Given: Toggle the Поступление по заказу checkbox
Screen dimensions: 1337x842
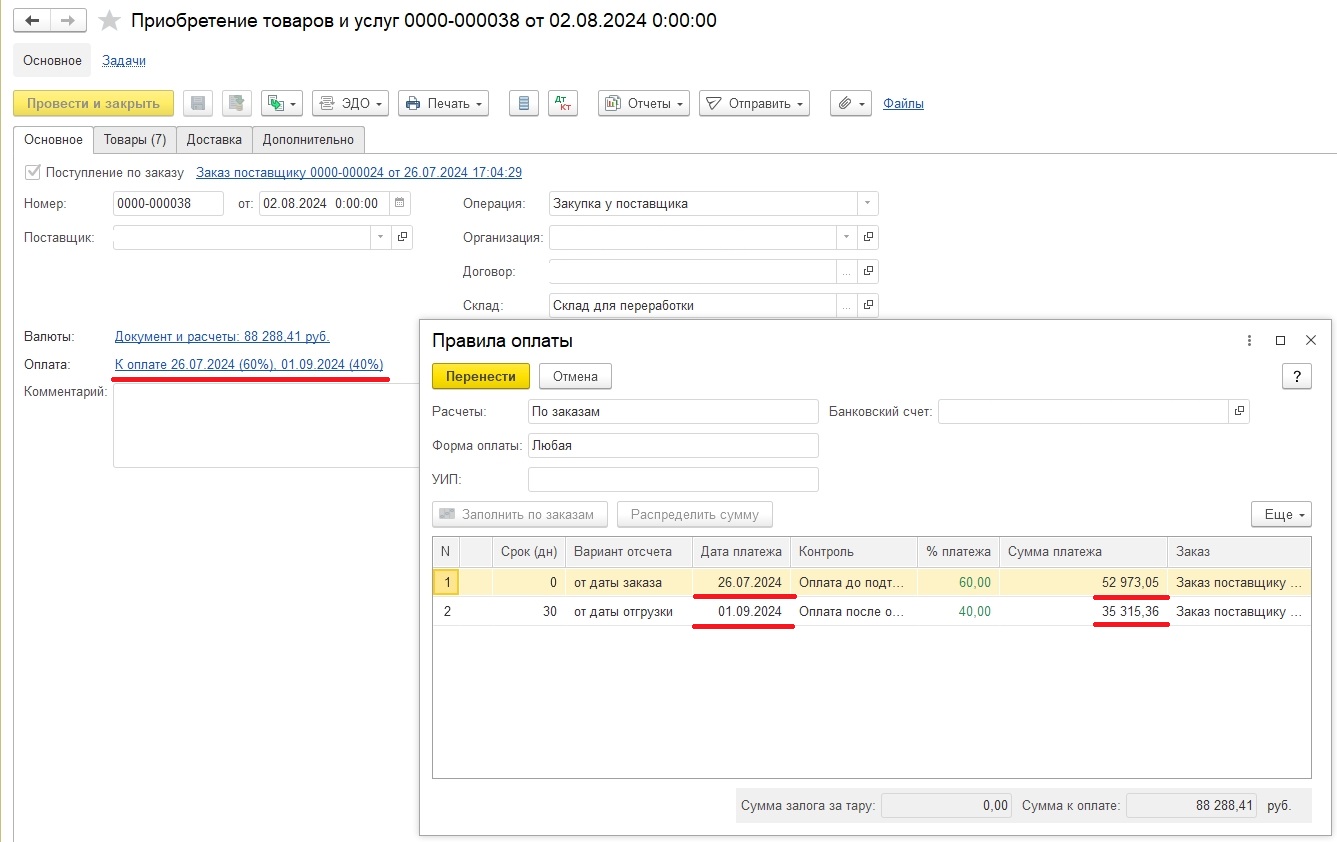Looking at the screenshot, I should coord(33,173).
